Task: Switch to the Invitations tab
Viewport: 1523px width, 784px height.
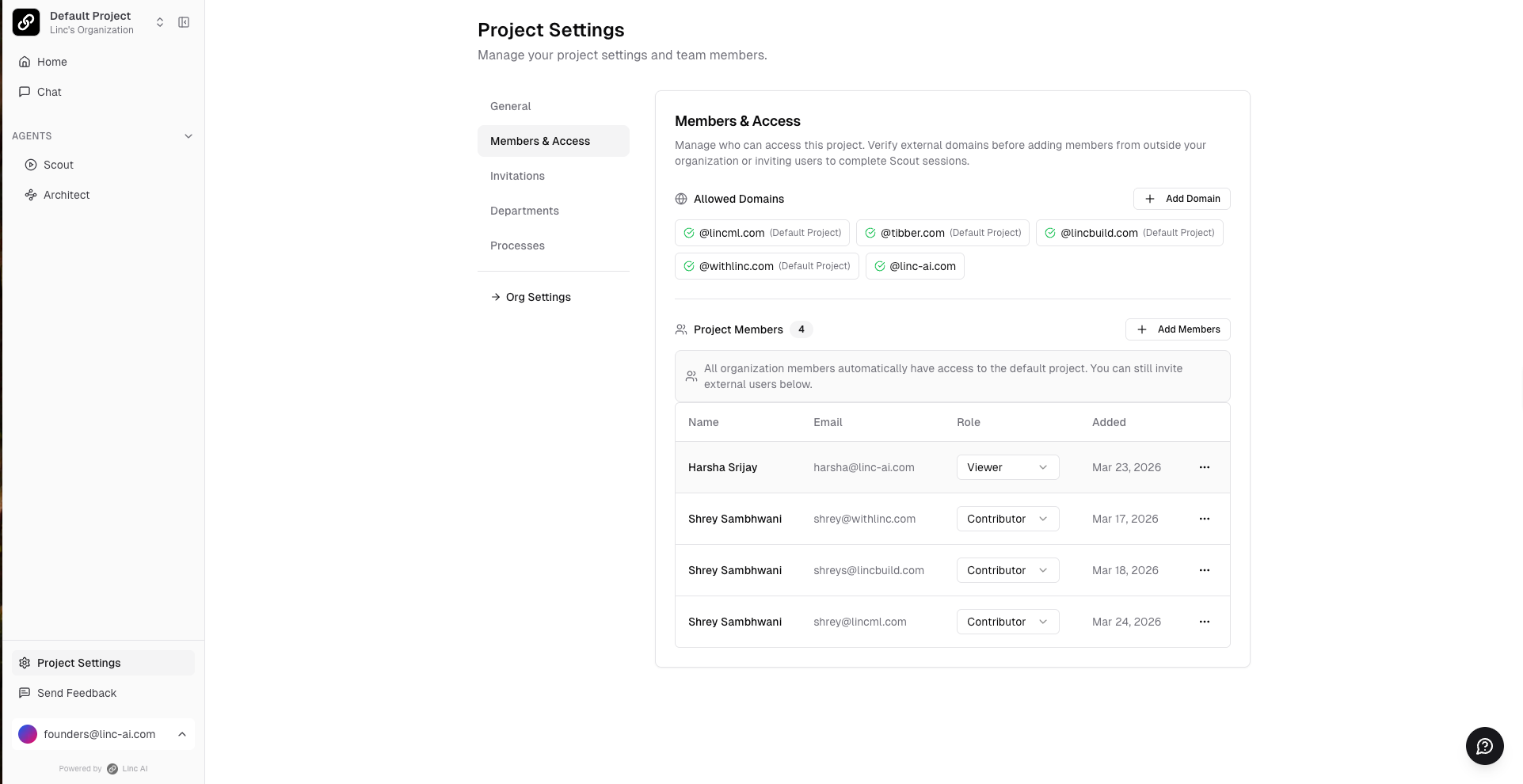Action: 517,176
